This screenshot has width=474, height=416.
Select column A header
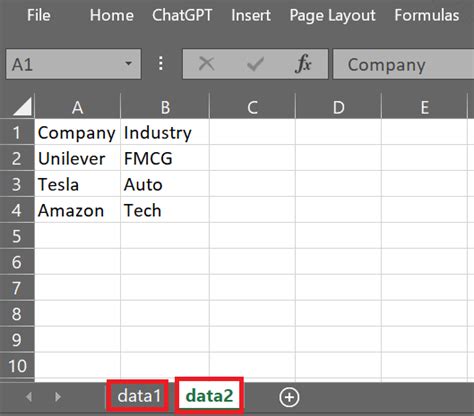[77, 107]
